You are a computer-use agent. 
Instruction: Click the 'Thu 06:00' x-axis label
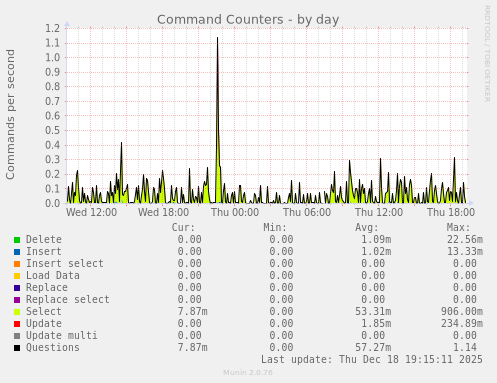pos(307,212)
